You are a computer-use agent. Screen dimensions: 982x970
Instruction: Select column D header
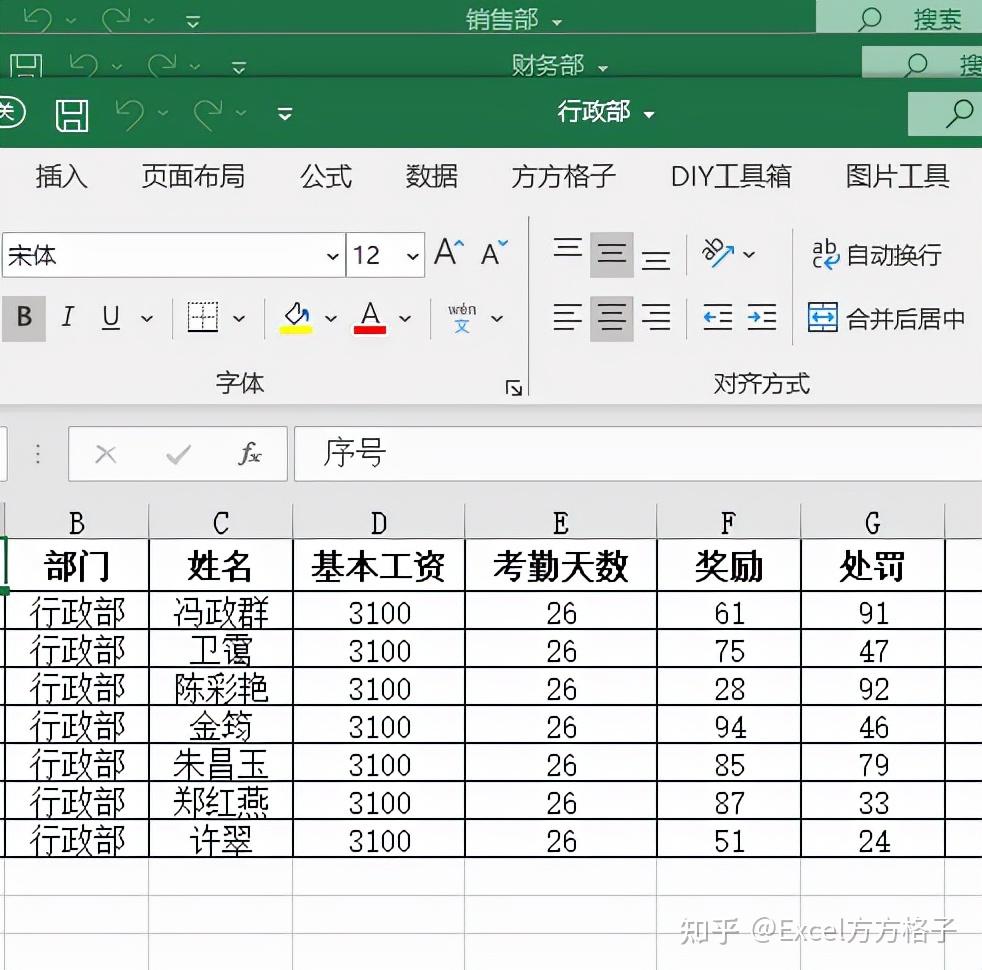tap(379, 523)
